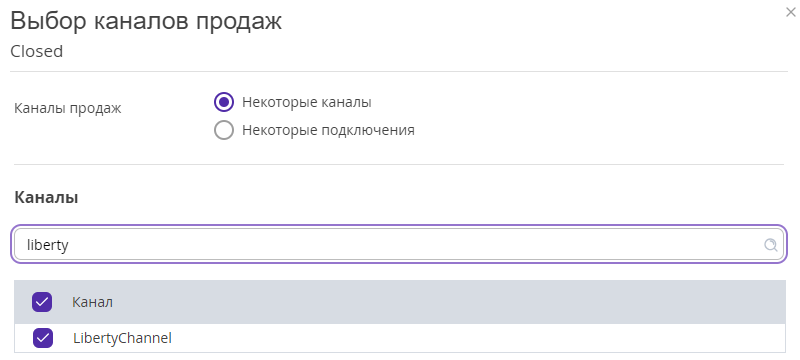
Task: Select the Некоторые каналы radio button
Action: coord(224,102)
